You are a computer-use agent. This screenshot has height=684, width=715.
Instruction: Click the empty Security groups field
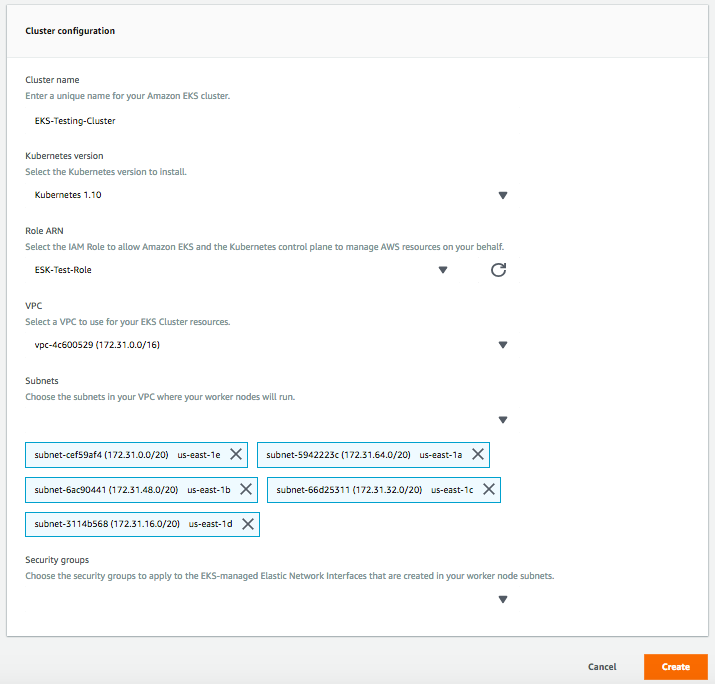[x=272, y=599]
